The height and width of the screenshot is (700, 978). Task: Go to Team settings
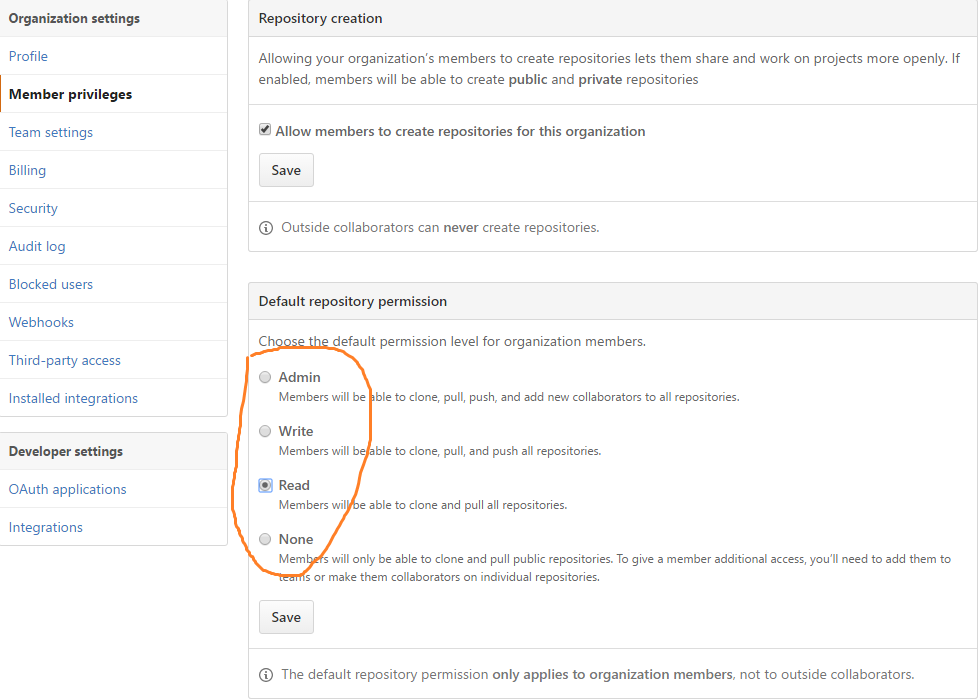click(51, 132)
